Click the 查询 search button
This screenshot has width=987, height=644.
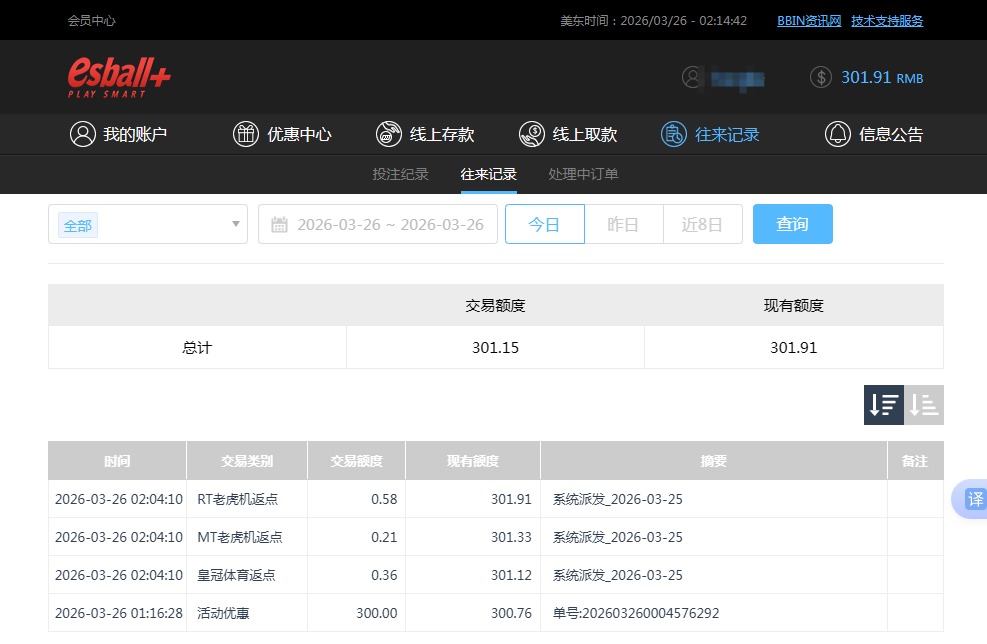(x=792, y=224)
